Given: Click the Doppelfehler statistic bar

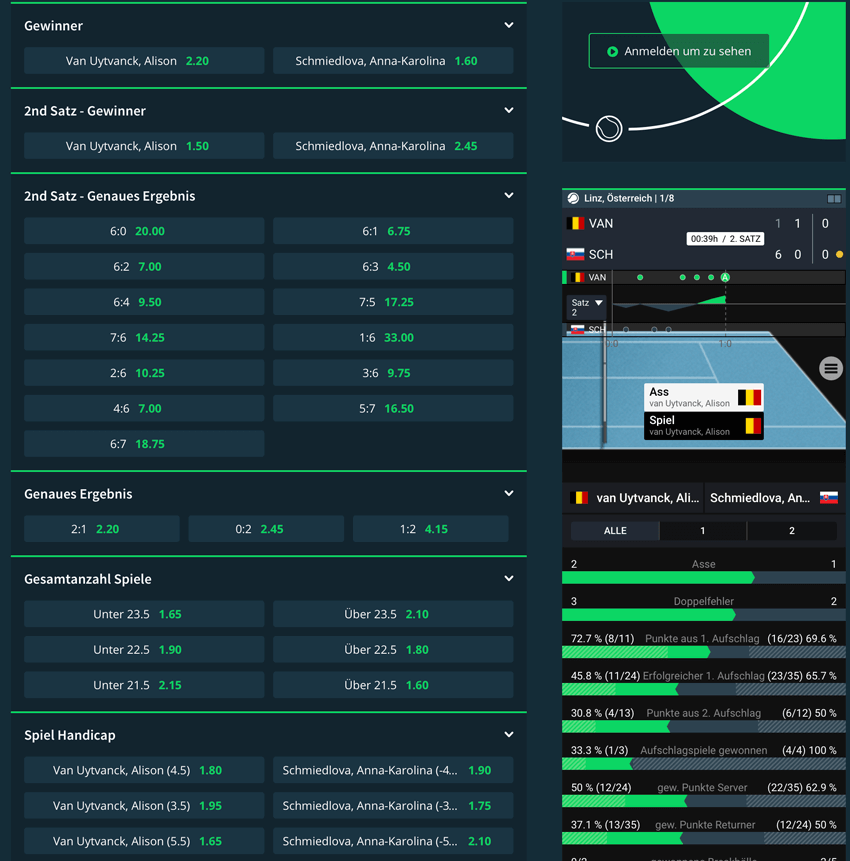Looking at the screenshot, I should click(703, 615).
